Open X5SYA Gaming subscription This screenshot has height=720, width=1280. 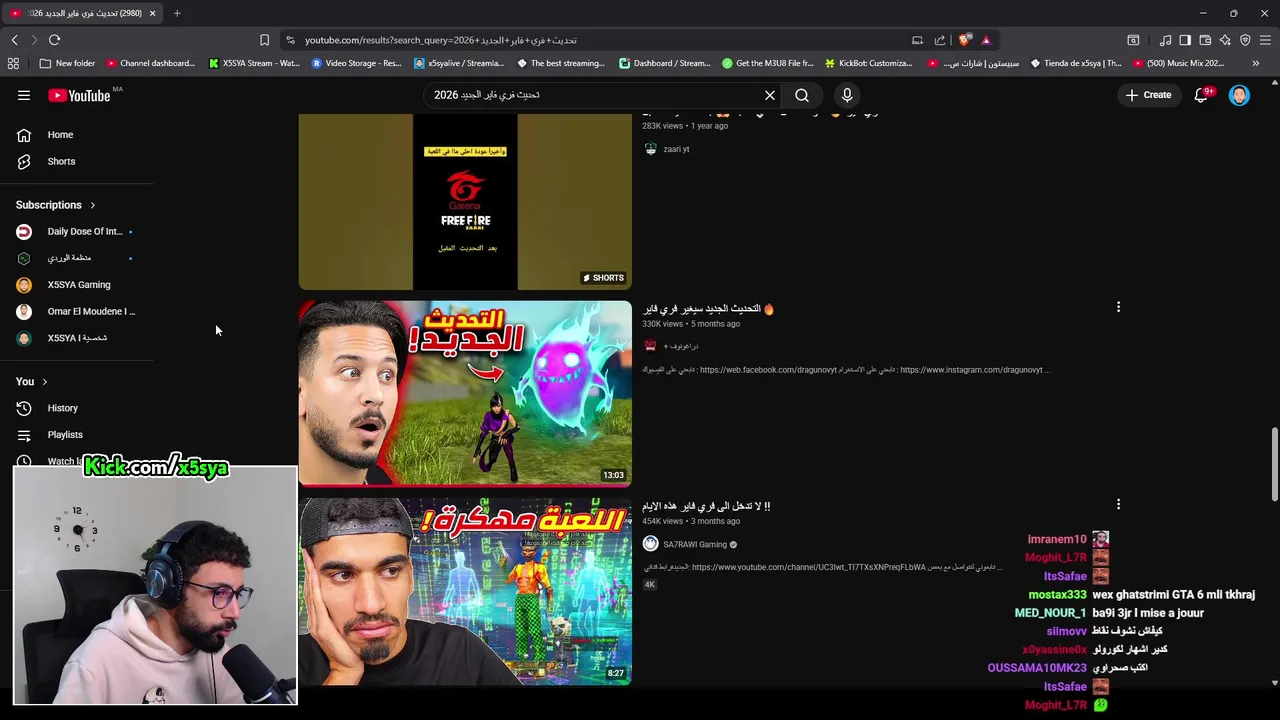[77, 285]
